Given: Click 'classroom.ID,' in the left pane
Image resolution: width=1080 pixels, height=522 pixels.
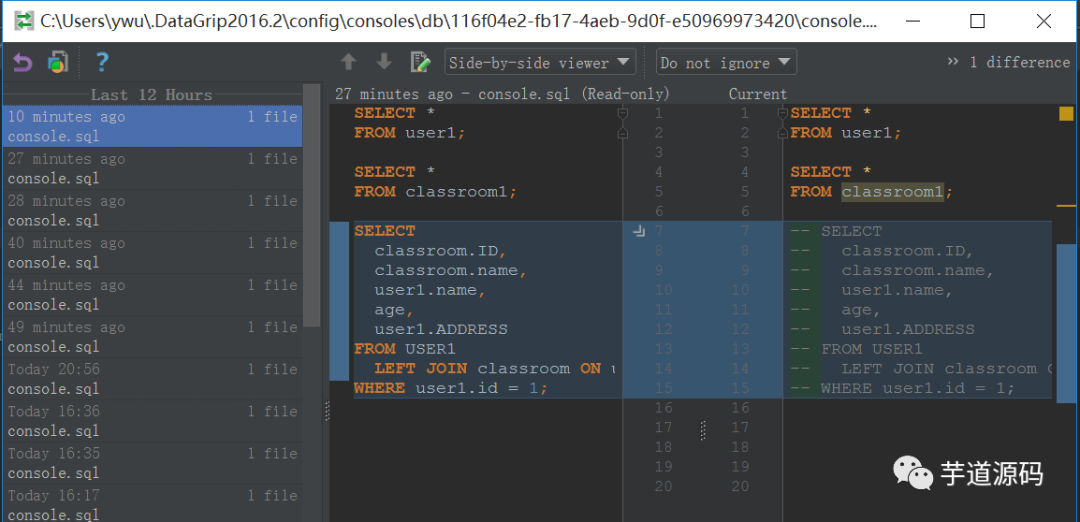Looking at the screenshot, I should 441,251.
